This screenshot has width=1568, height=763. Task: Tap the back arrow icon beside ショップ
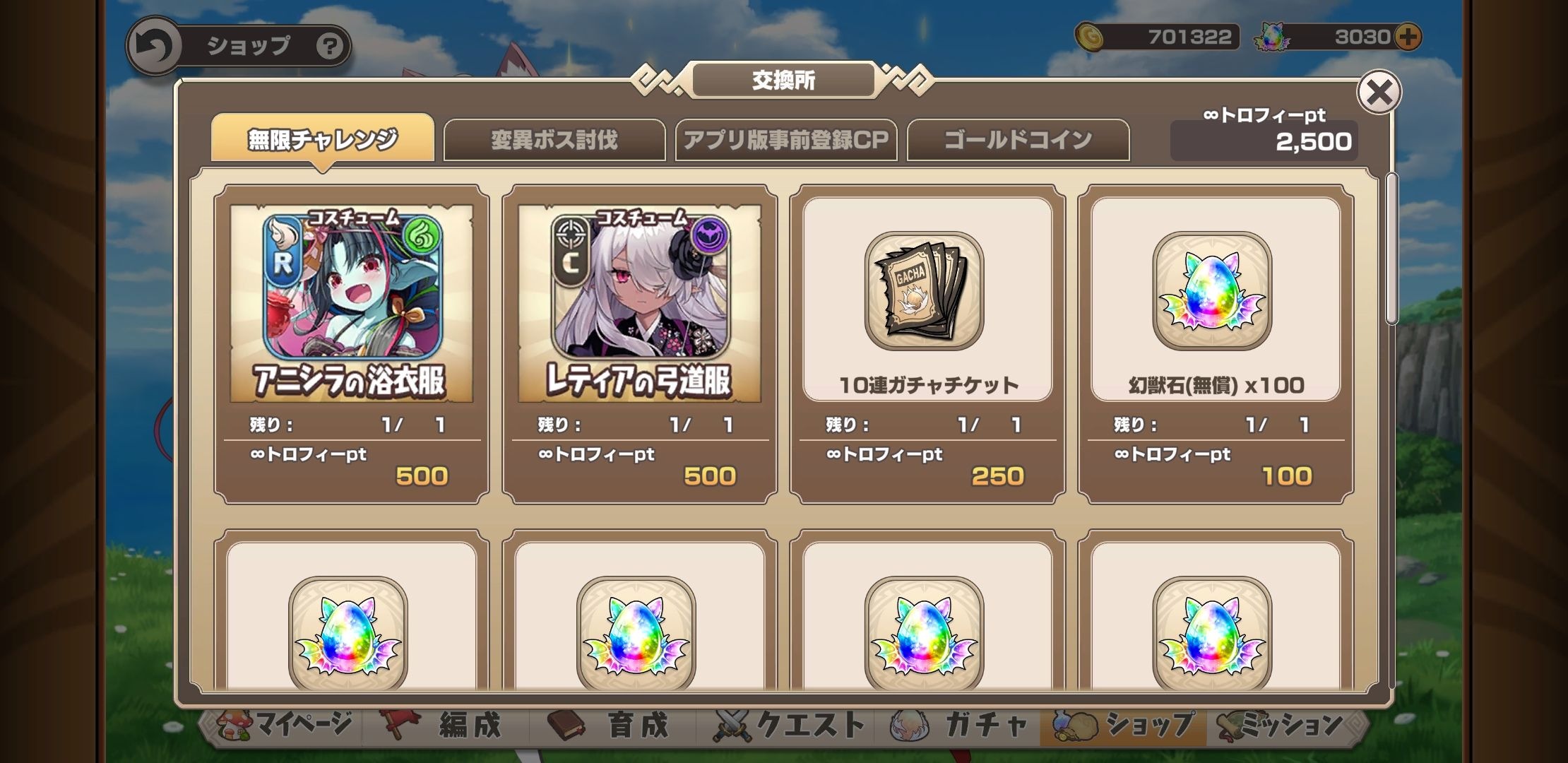click(154, 47)
